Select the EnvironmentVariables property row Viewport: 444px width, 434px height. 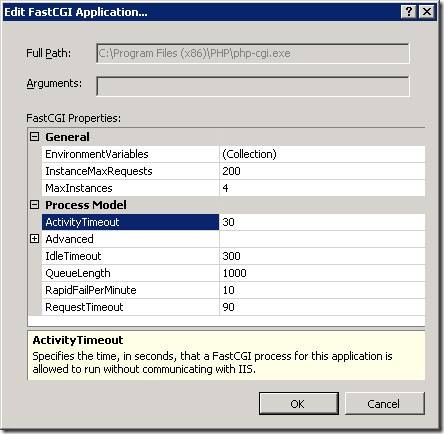tap(233, 154)
